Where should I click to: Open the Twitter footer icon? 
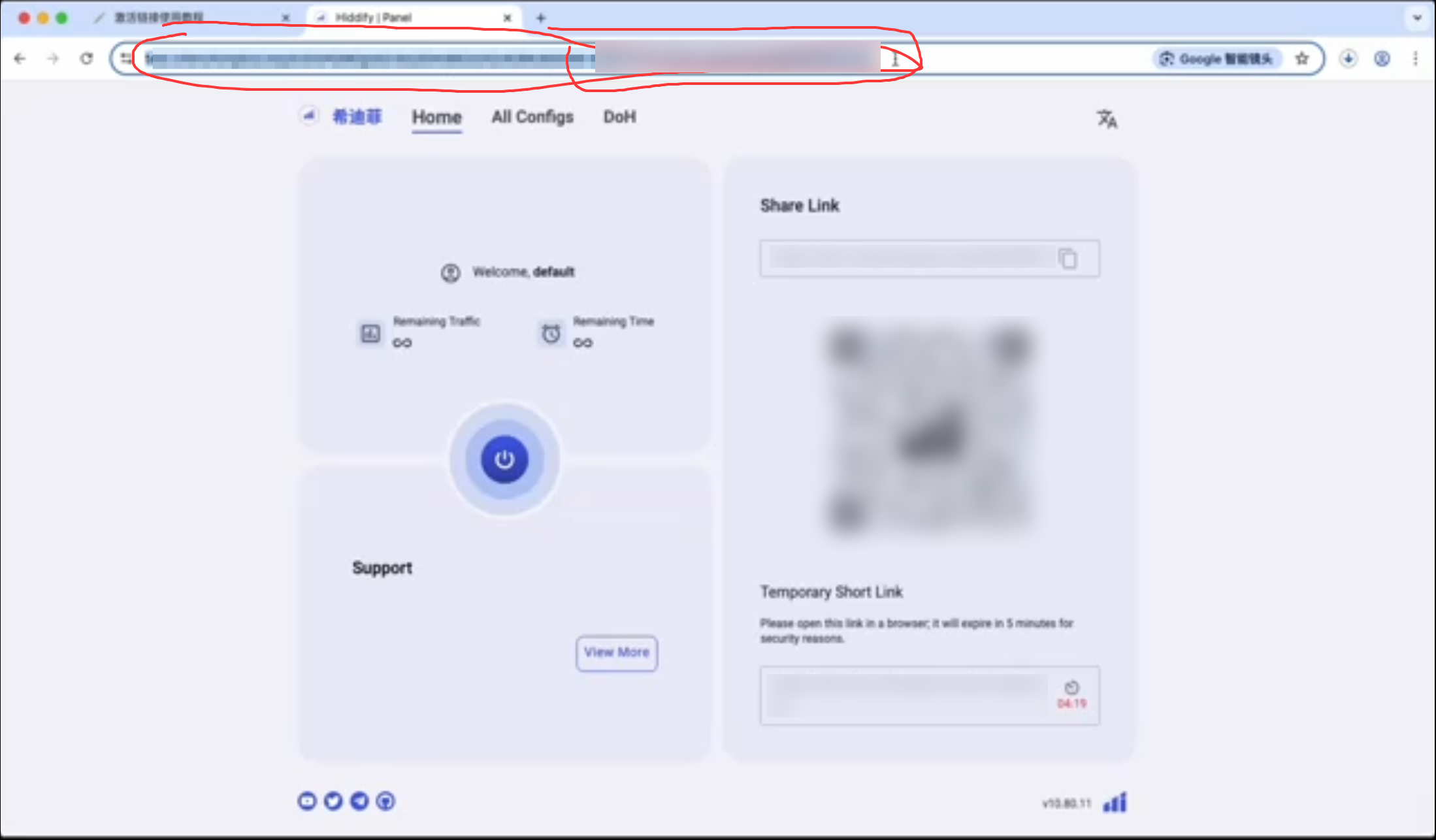333,801
